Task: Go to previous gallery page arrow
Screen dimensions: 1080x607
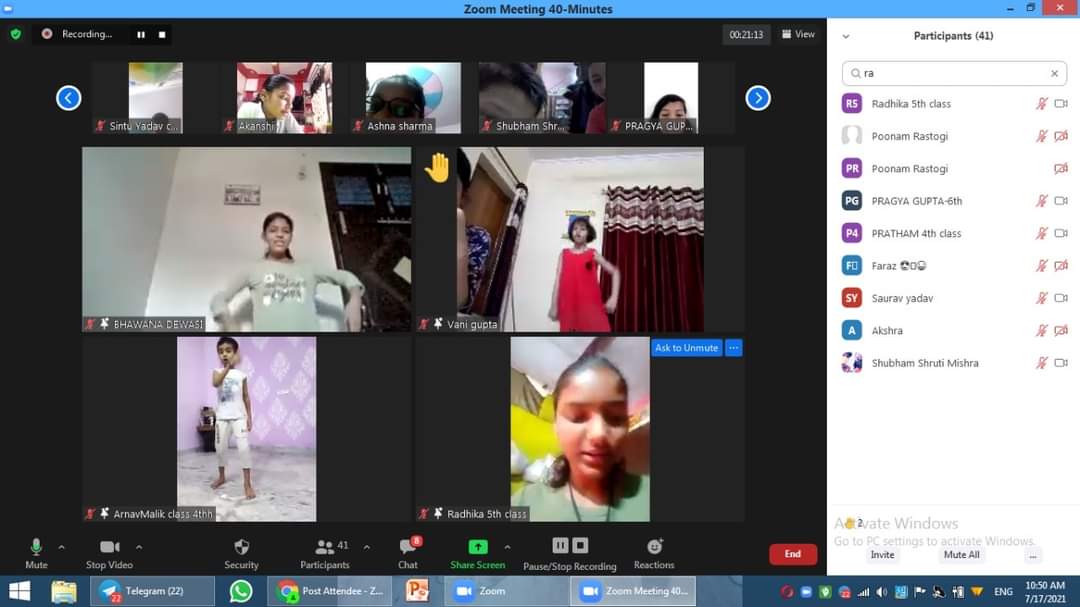Action: pyautogui.click(x=68, y=98)
